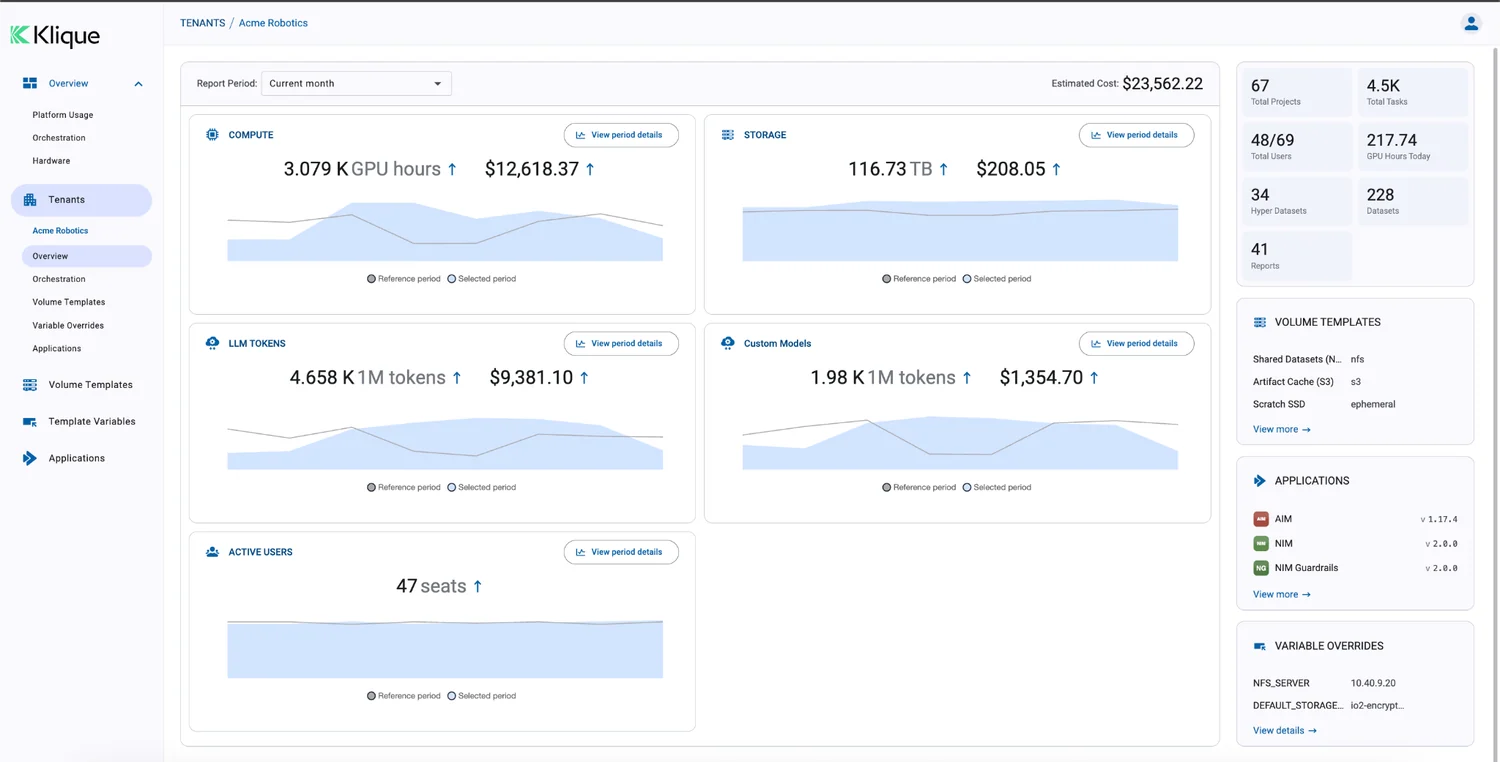Screen dimensions: 1500x762
Task: Click the Estimated Cost $23,562.22 value
Action: click(1162, 84)
